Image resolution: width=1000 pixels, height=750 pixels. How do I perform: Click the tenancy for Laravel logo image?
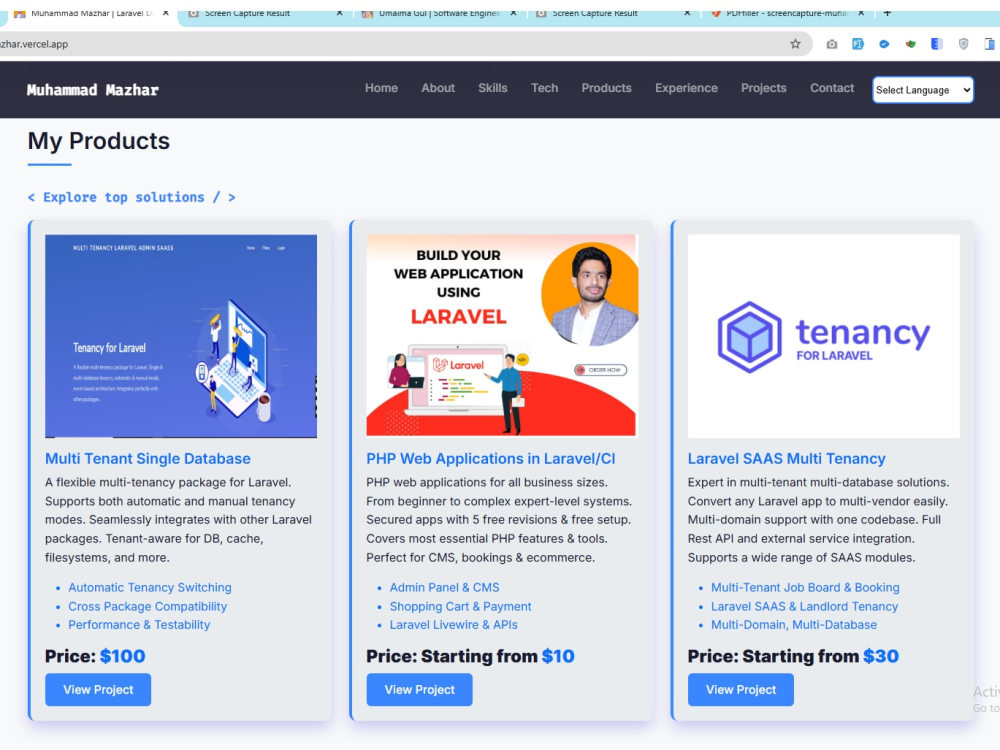[823, 336]
